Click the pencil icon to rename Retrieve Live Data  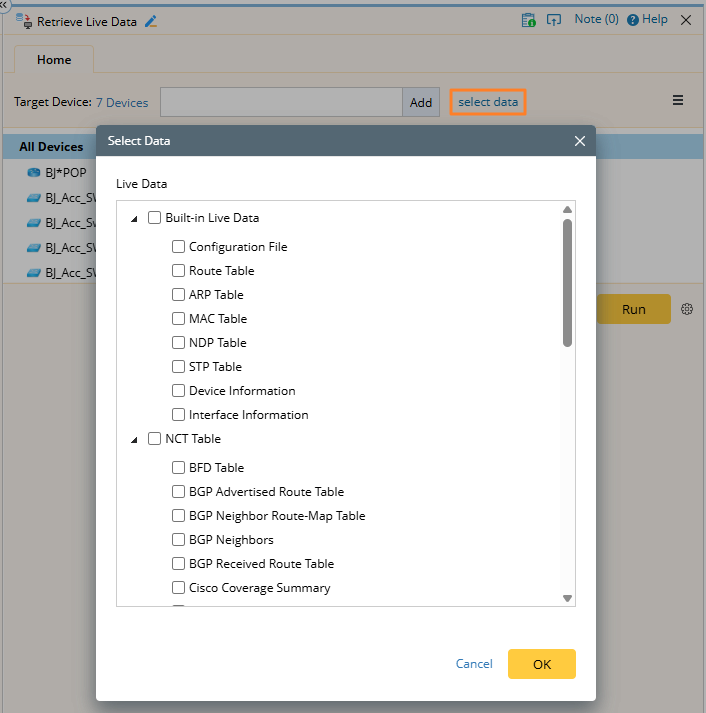pos(151,21)
